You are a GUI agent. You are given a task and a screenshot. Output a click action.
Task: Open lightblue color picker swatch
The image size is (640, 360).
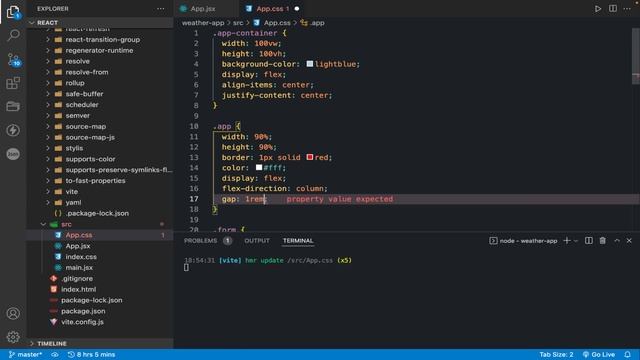(x=310, y=64)
